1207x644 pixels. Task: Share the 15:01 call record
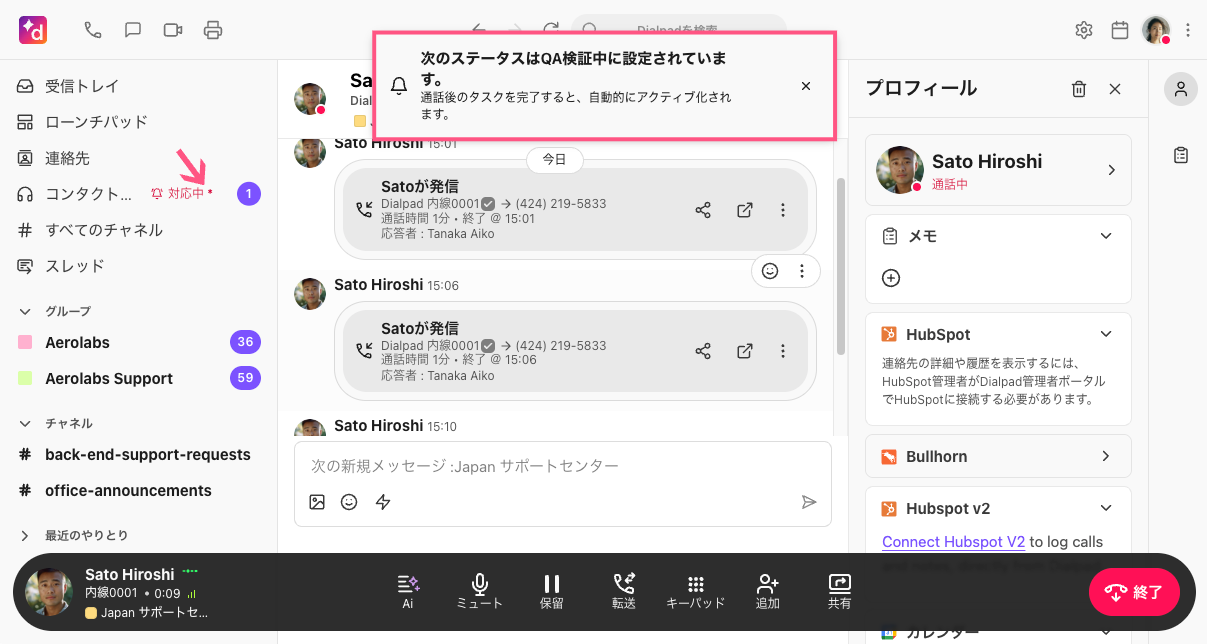point(703,210)
